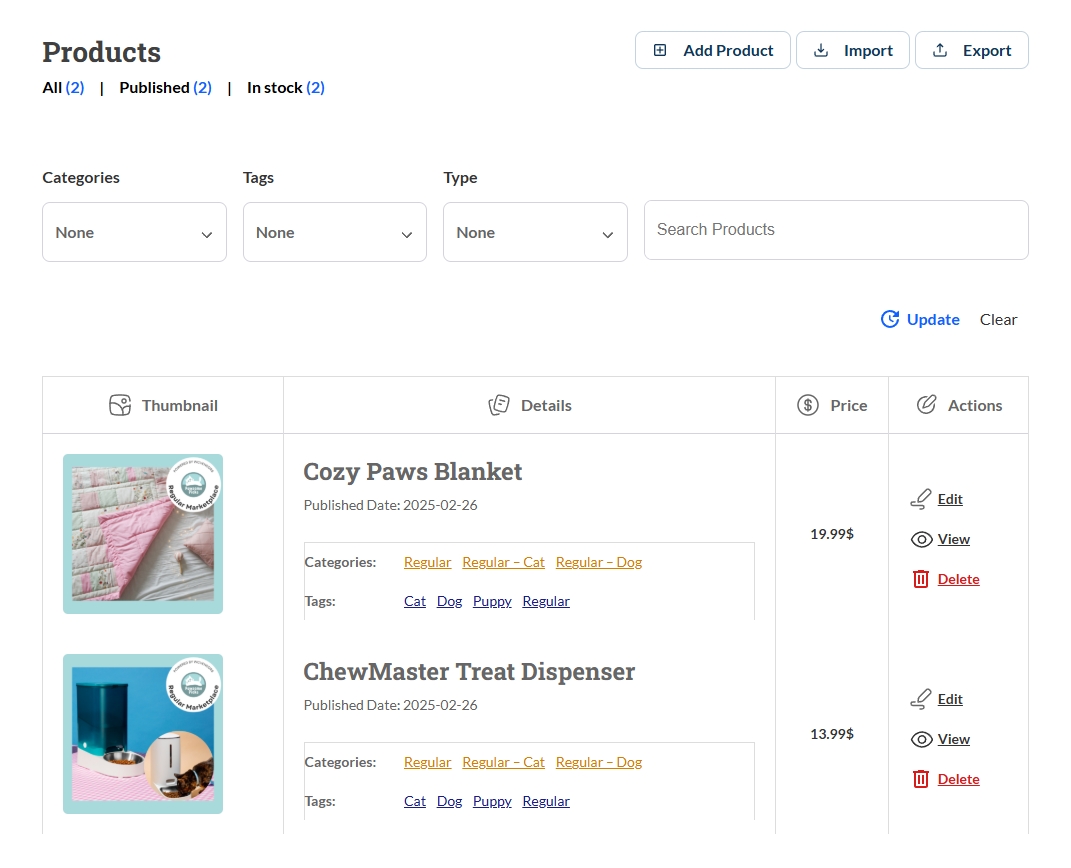Click the Export upload icon
The height and width of the screenshot is (868, 1071).
tap(940, 50)
